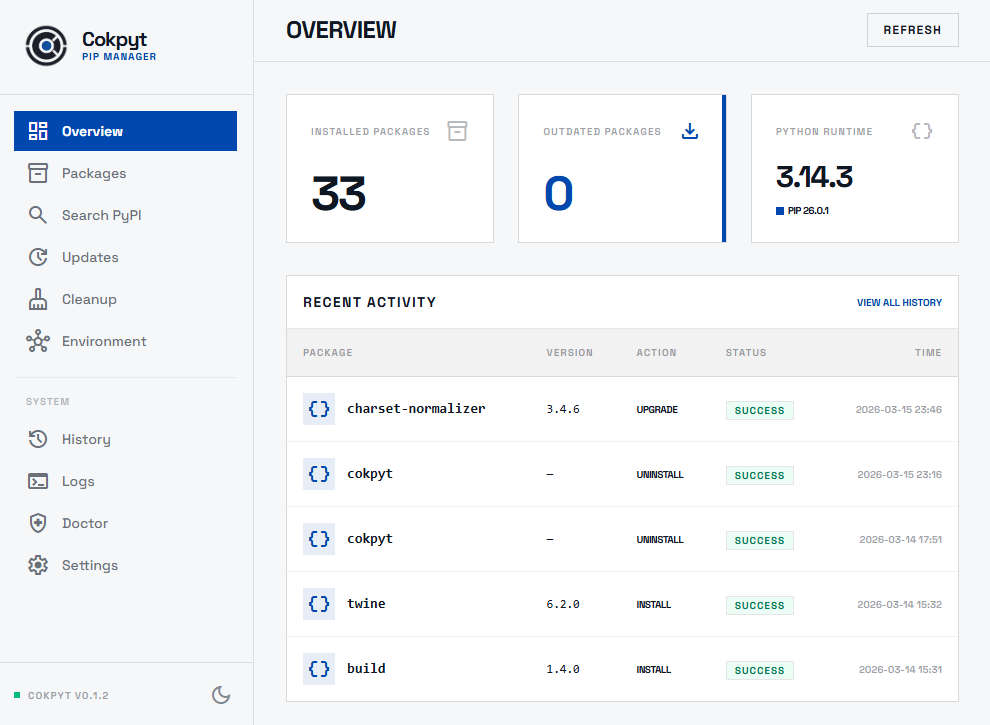Screen dimensions: 990x725
Task: Click the download icon on Outdated Packages card
Action: point(690,130)
